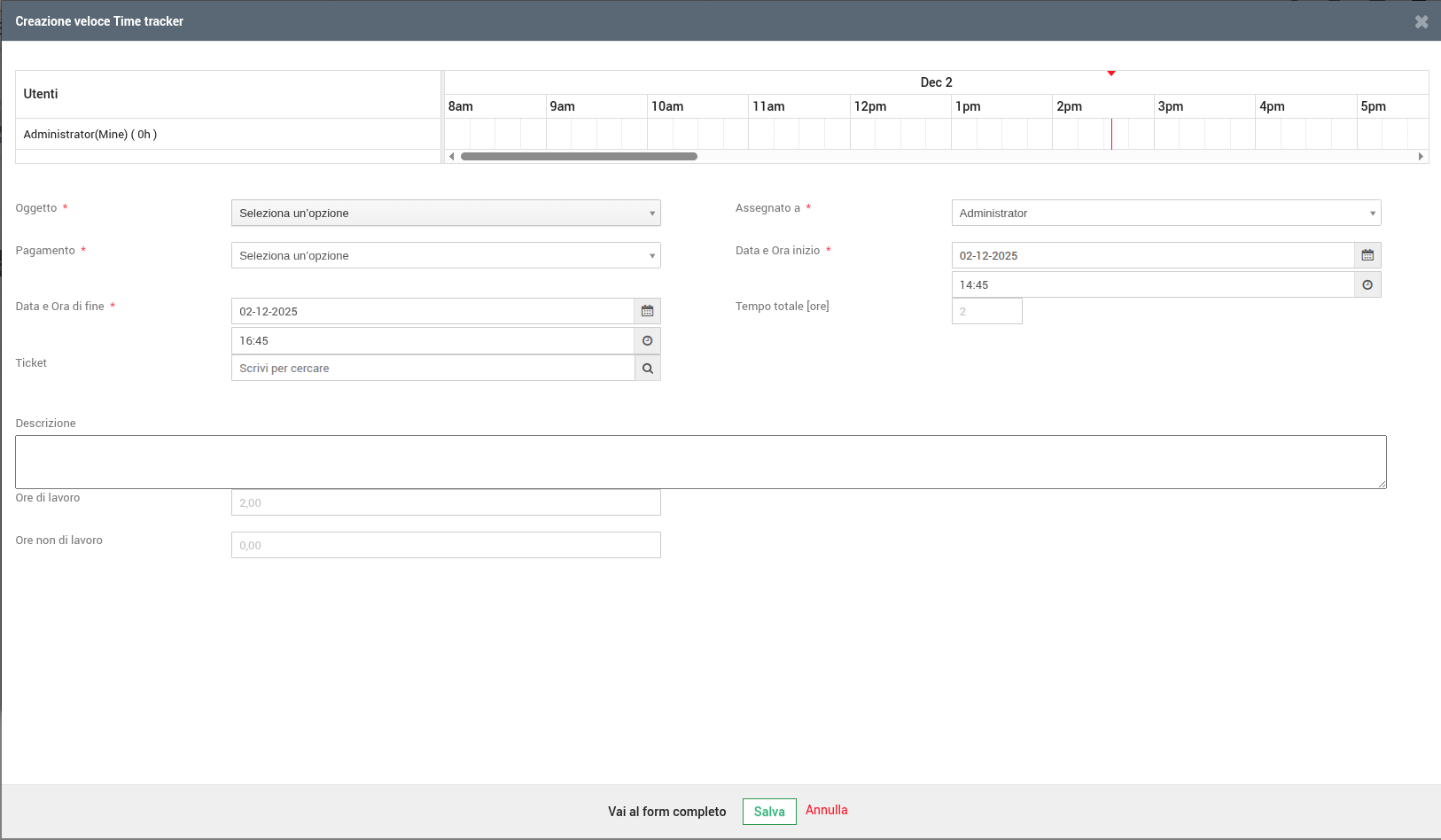Viewport: 1441px width, 840px height.
Task: Open calendar picker for start date
Action: click(x=1367, y=255)
